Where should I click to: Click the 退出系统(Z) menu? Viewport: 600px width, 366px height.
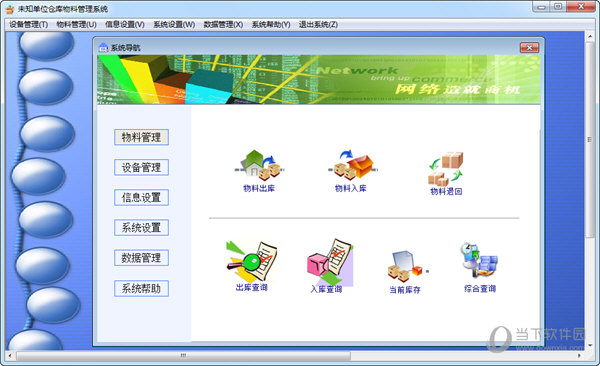(318, 25)
